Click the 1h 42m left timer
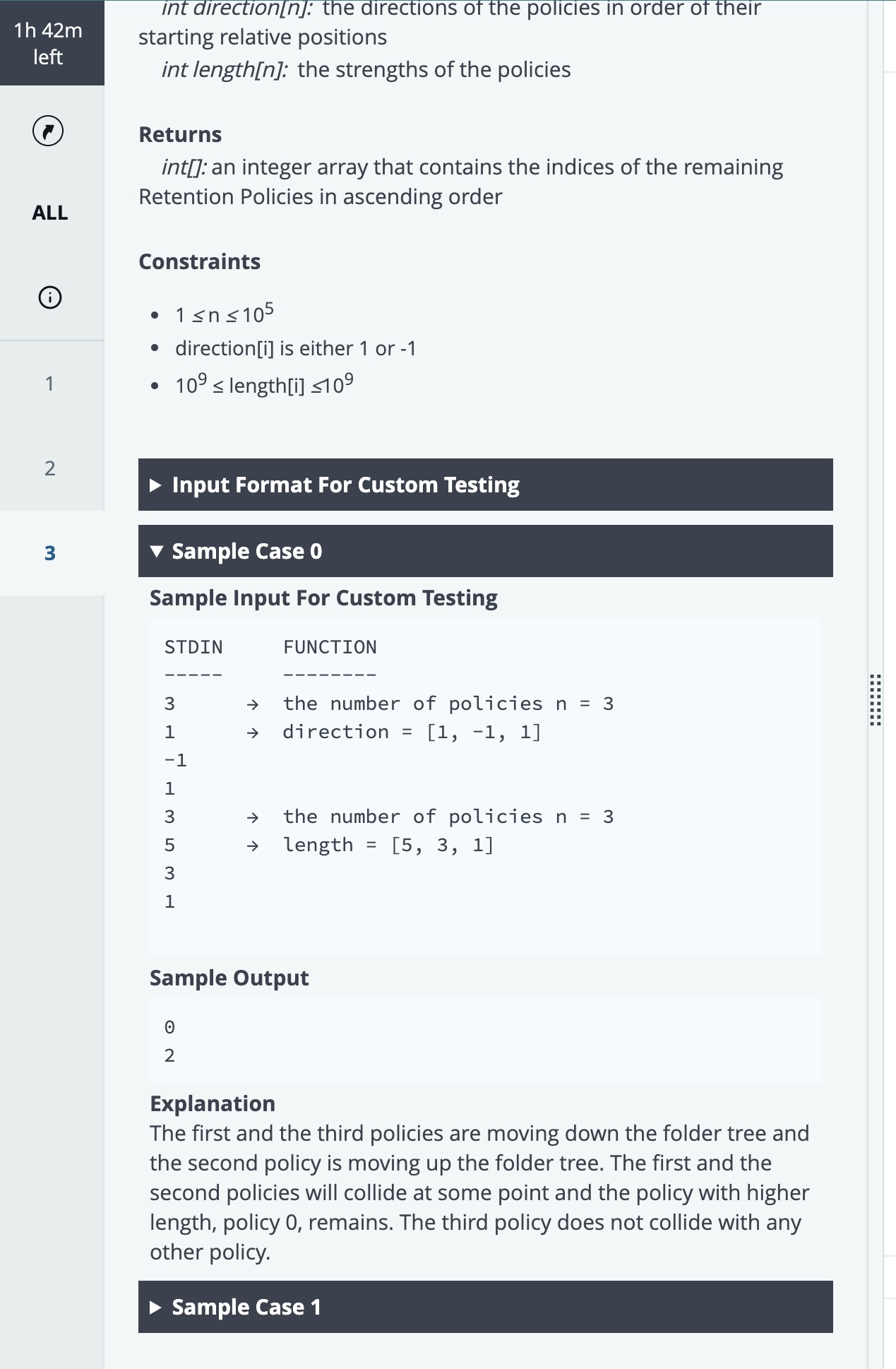 pos(48,43)
